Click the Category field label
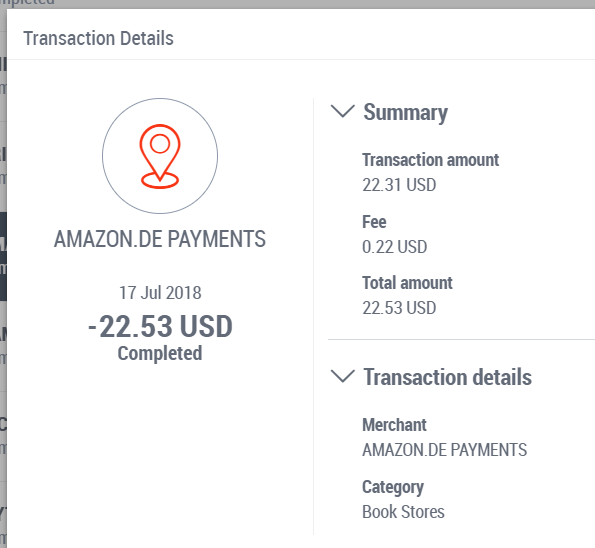This screenshot has height=548, width=595. pos(393,487)
